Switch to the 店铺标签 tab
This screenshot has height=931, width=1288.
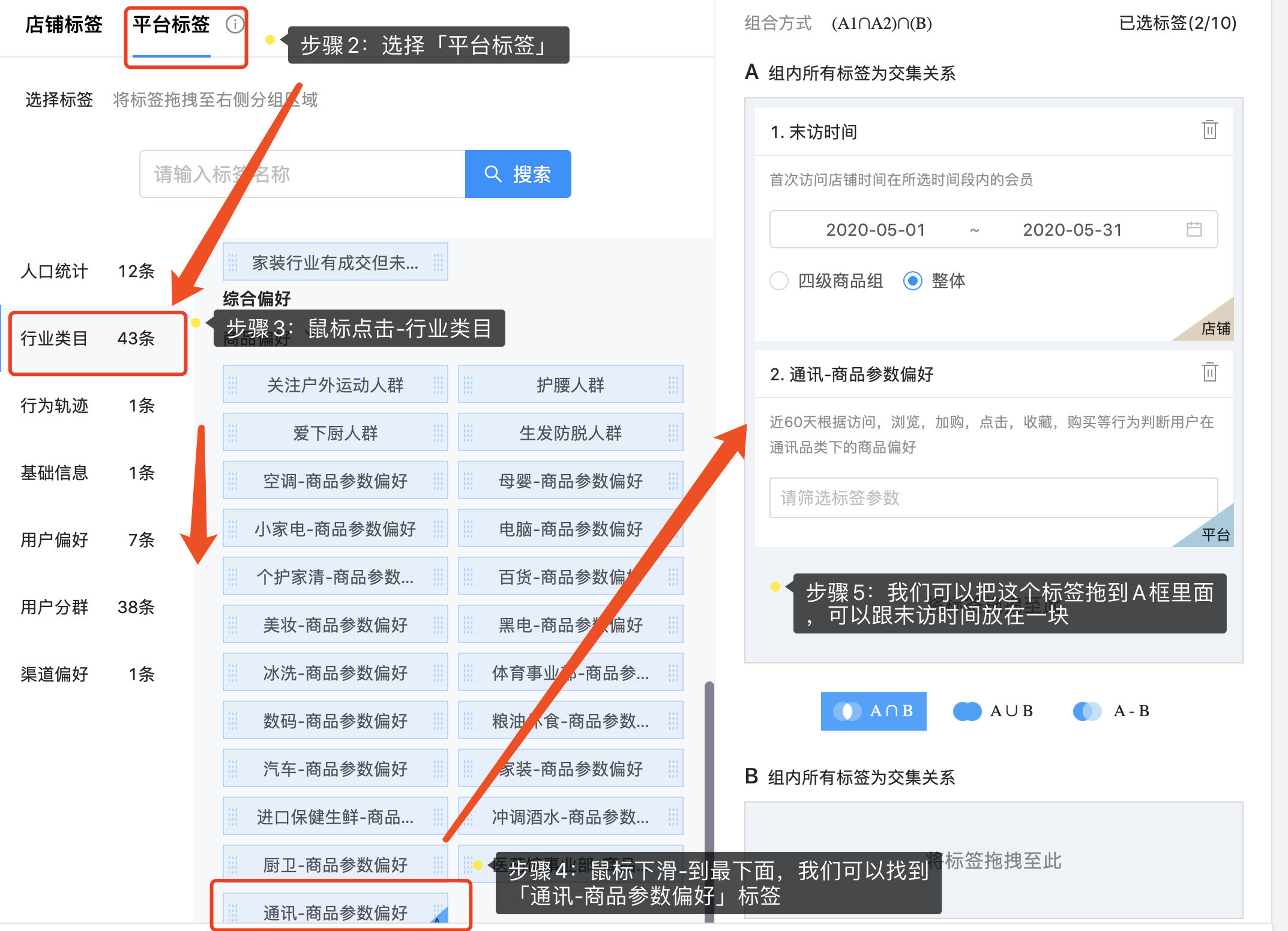64,25
